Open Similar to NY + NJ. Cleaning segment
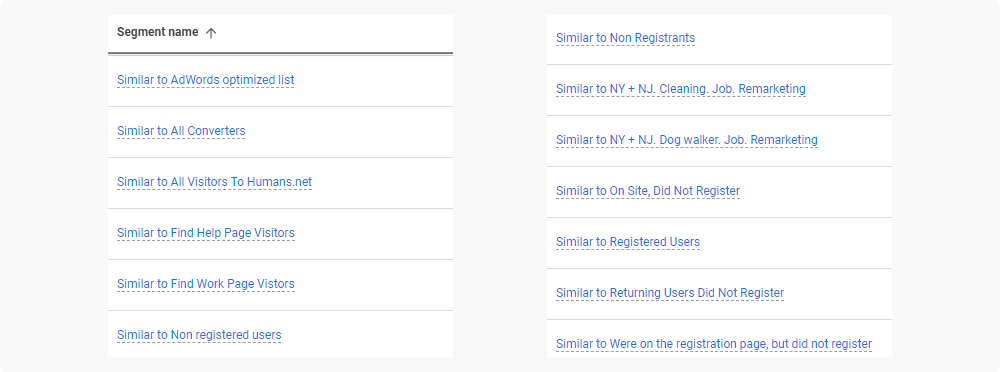Viewport: 1000px width, 372px height. [680, 89]
